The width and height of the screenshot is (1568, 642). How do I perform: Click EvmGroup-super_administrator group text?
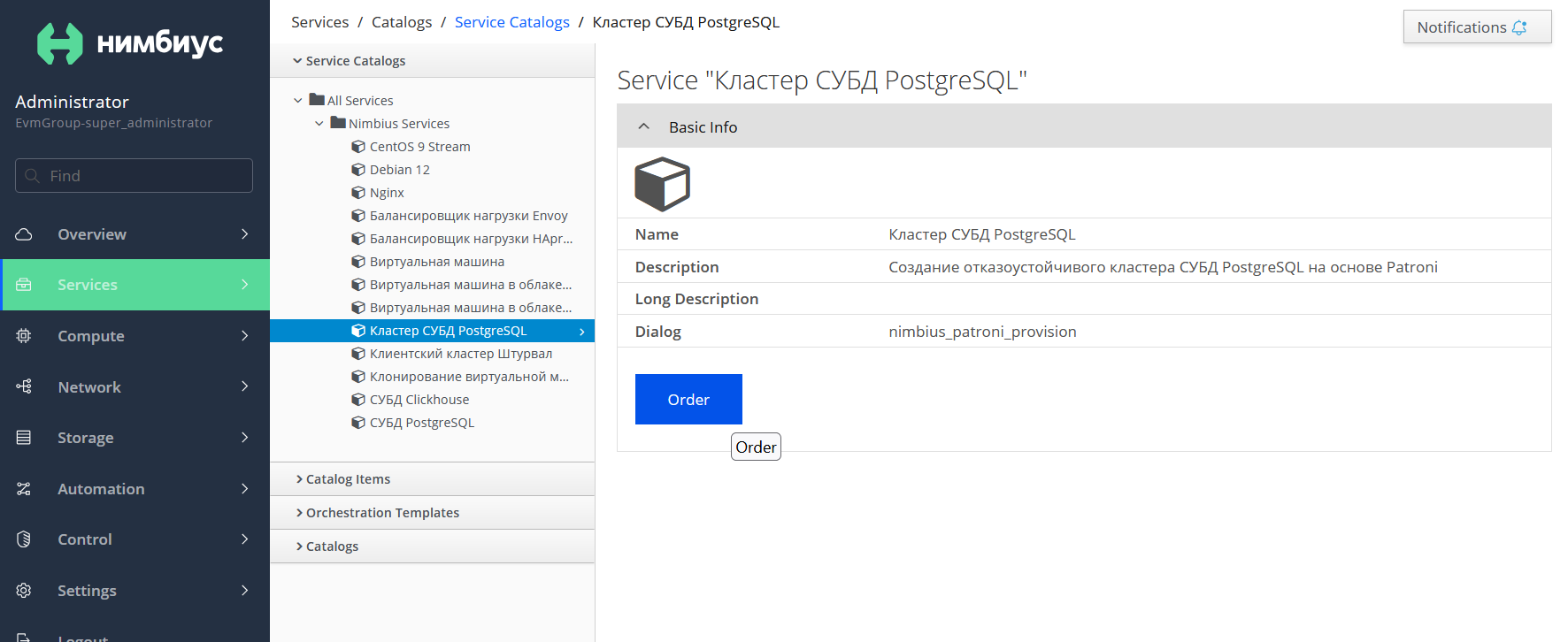click(x=113, y=123)
